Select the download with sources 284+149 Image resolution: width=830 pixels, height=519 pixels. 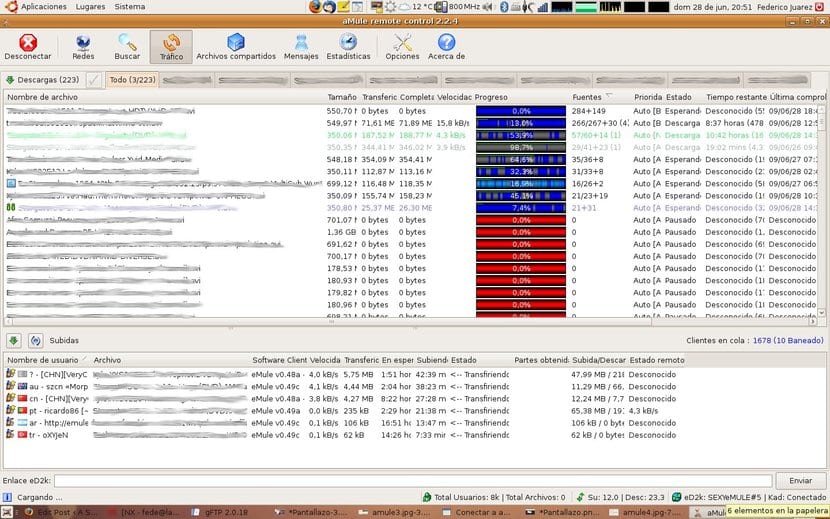point(411,111)
